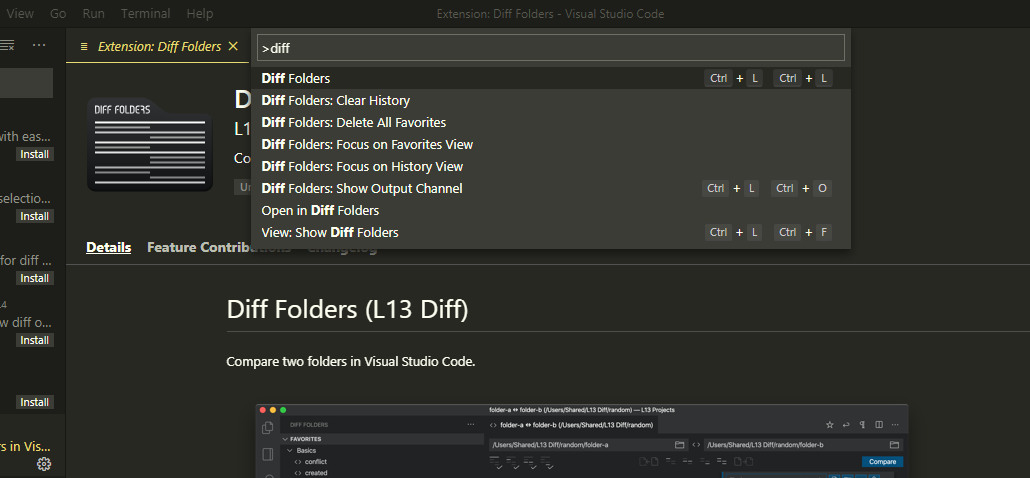Open the Terminal menu
Image resolution: width=1030 pixels, height=478 pixels.
145,13
